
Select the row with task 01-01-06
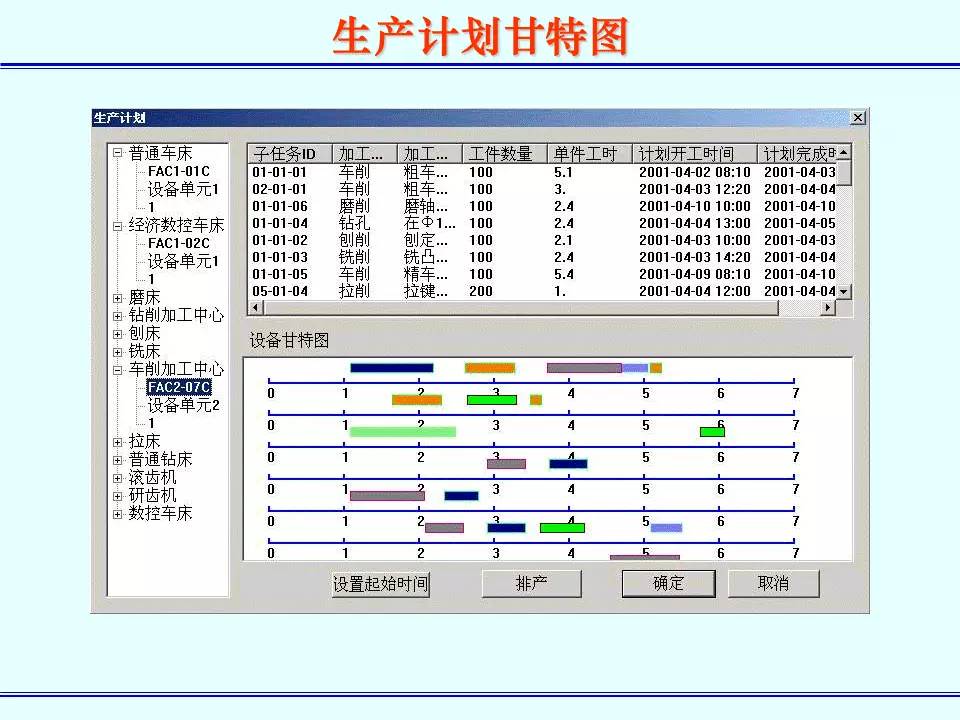pos(280,206)
